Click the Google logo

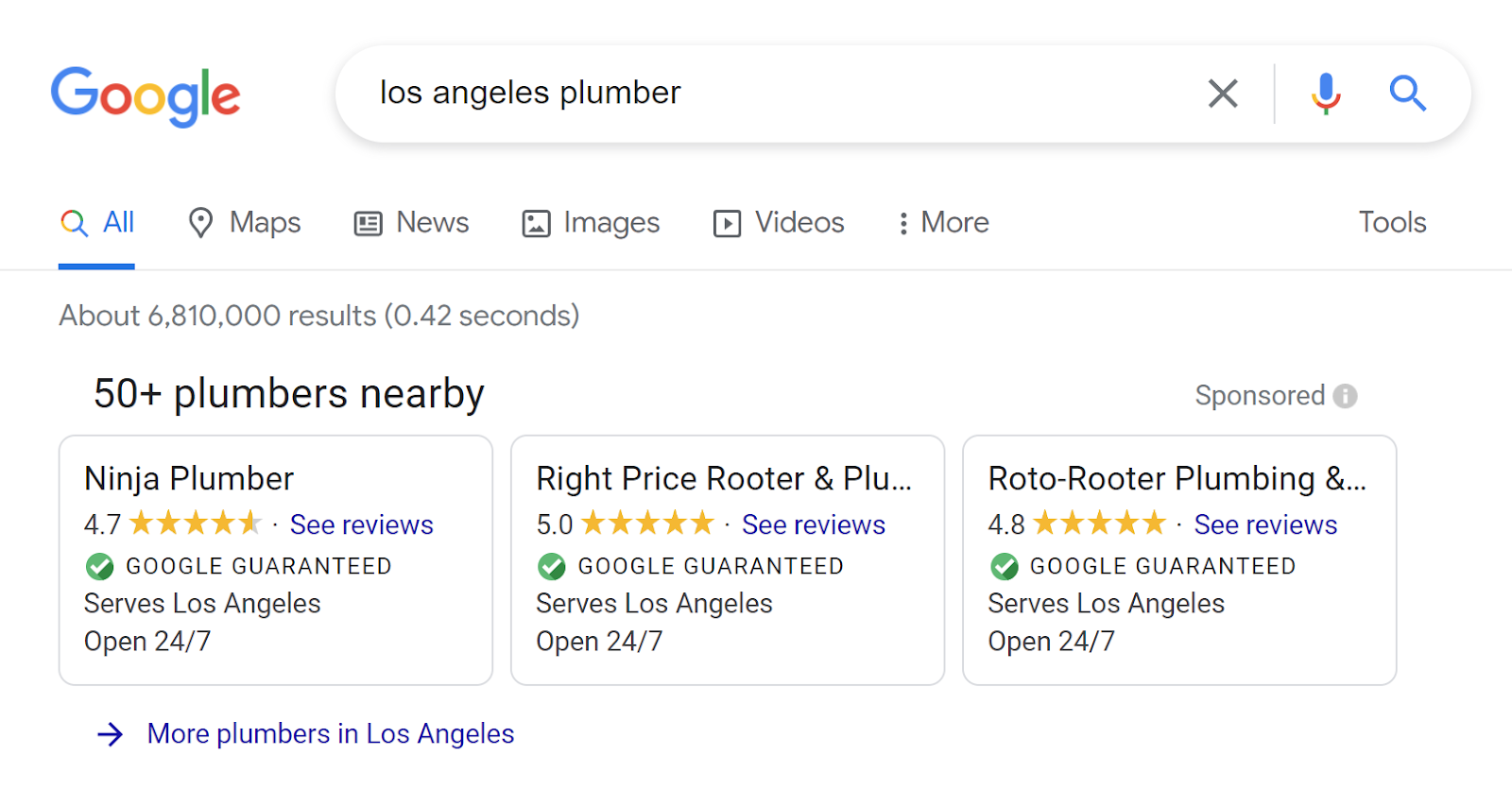[146, 94]
